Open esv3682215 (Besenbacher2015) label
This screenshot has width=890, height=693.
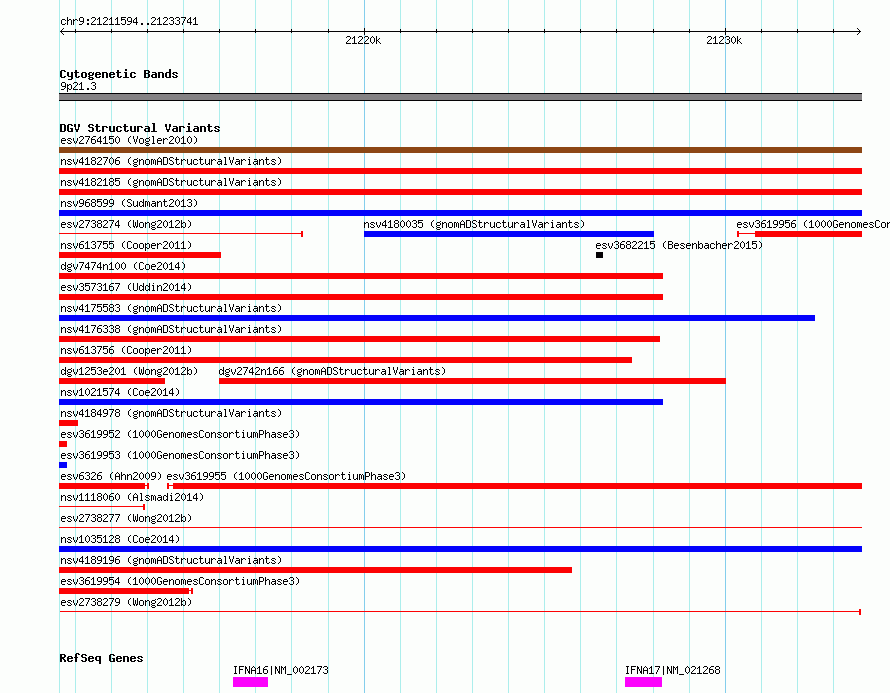(x=679, y=245)
